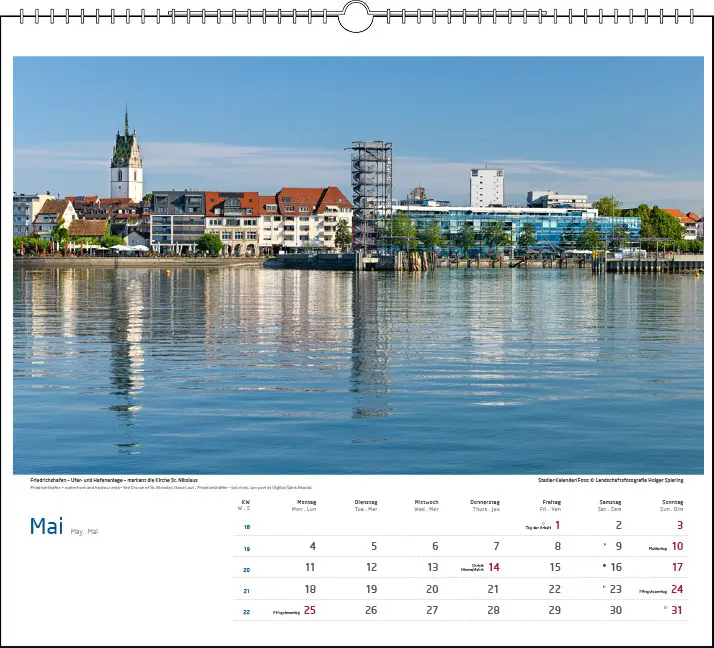Select Friday May 1 holiday date

[557, 525]
